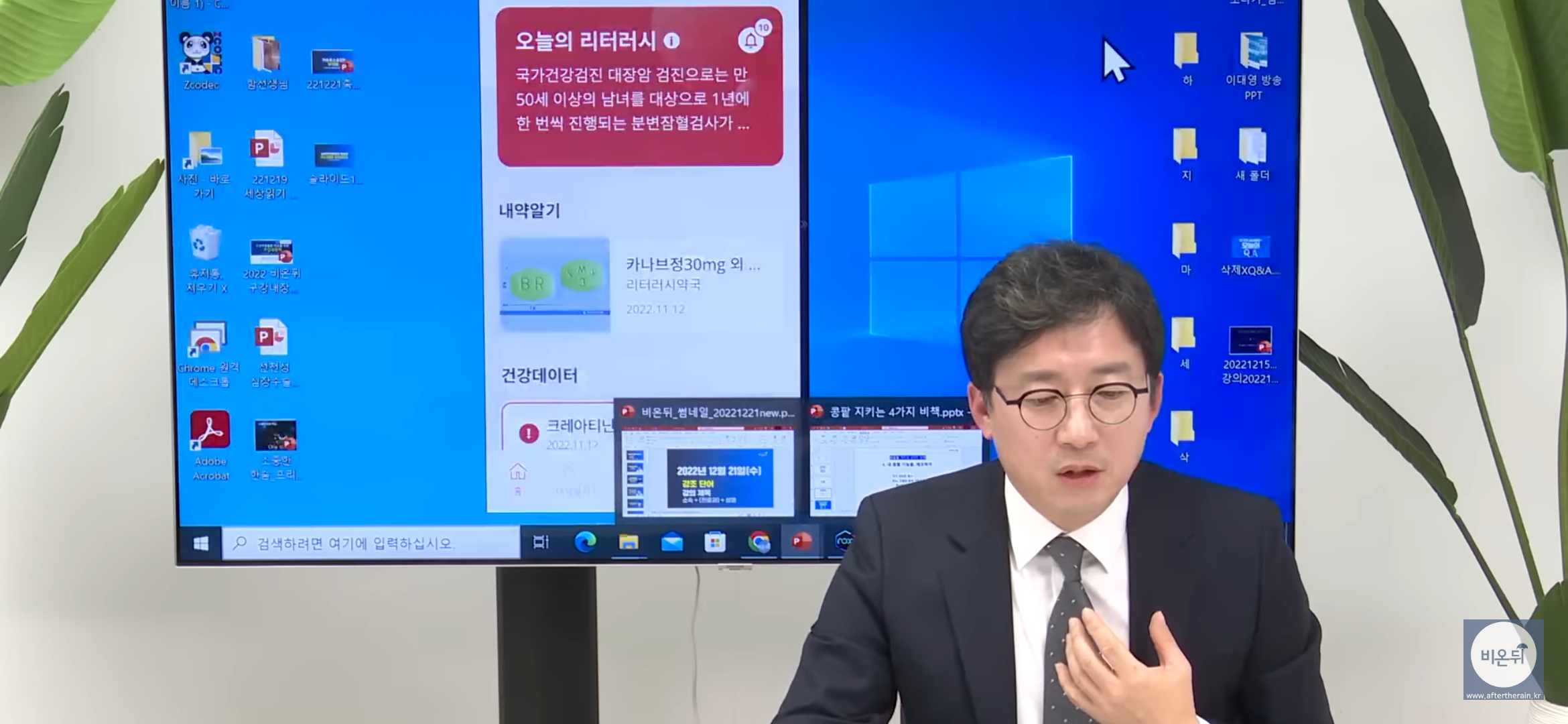Open the Recycle Bin on the desktop
This screenshot has height=724, width=1568.
coord(204,245)
